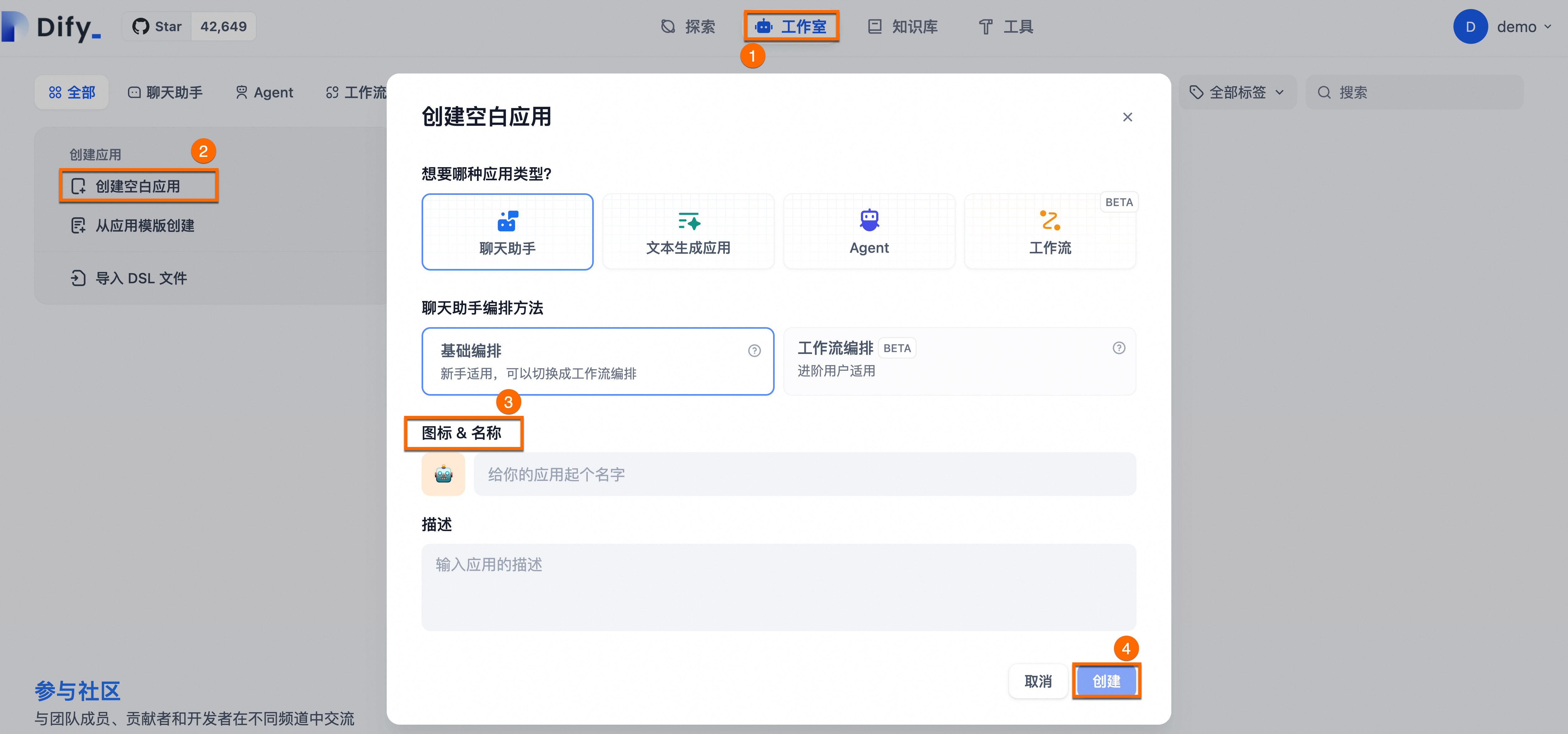This screenshot has width=1568, height=734.
Task: Switch to the 探索 navigation tab
Action: [x=688, y=27]
